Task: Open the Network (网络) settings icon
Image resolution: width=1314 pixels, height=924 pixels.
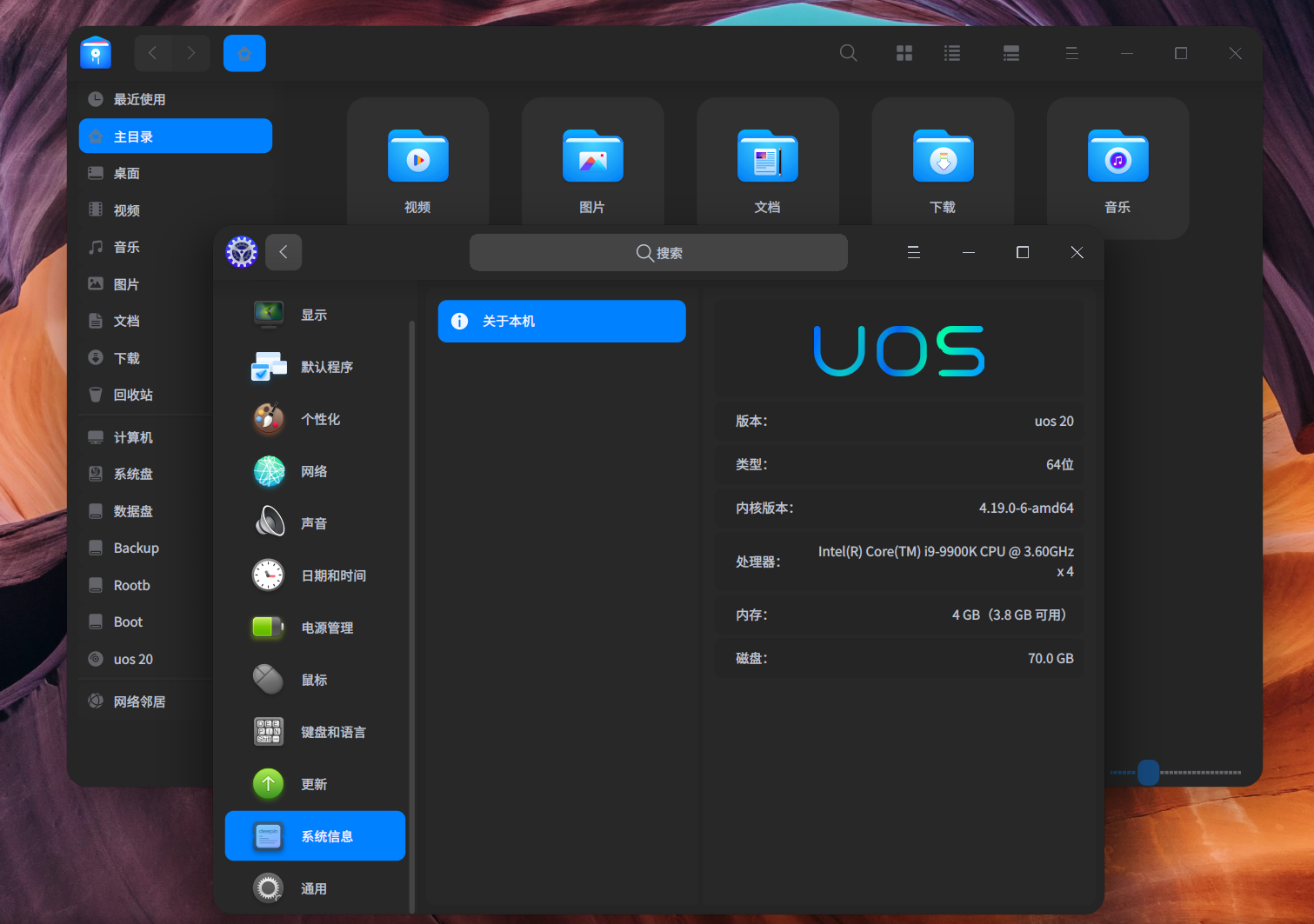Action: 269,471
